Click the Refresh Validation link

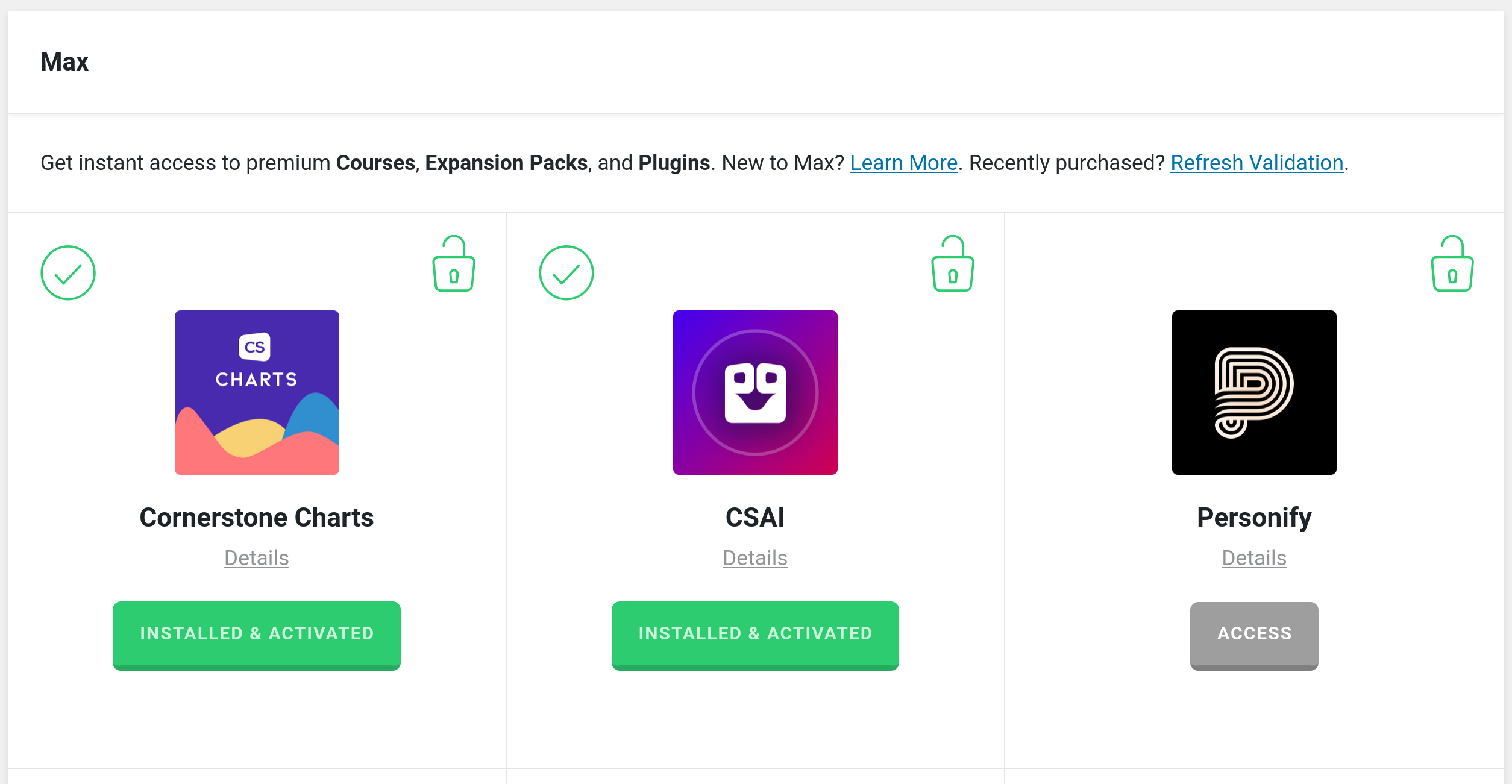tap(1256, 163)
